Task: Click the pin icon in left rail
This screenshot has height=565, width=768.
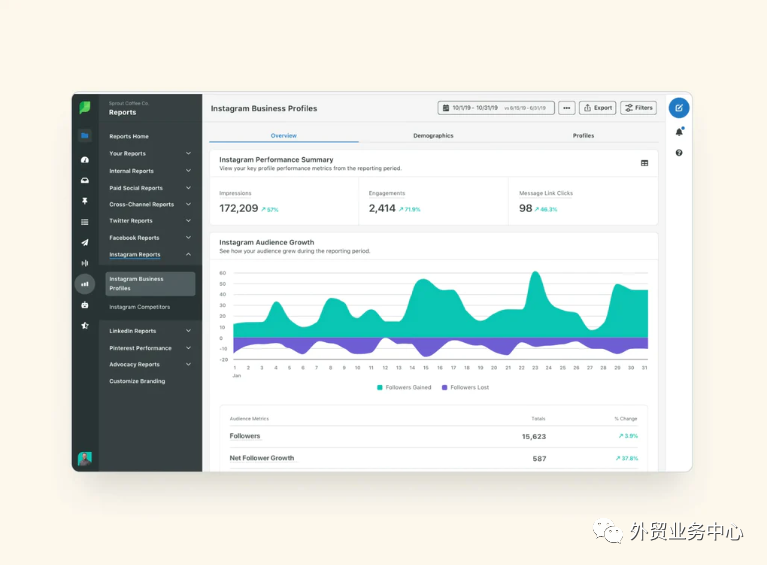Action: point(85,201)
